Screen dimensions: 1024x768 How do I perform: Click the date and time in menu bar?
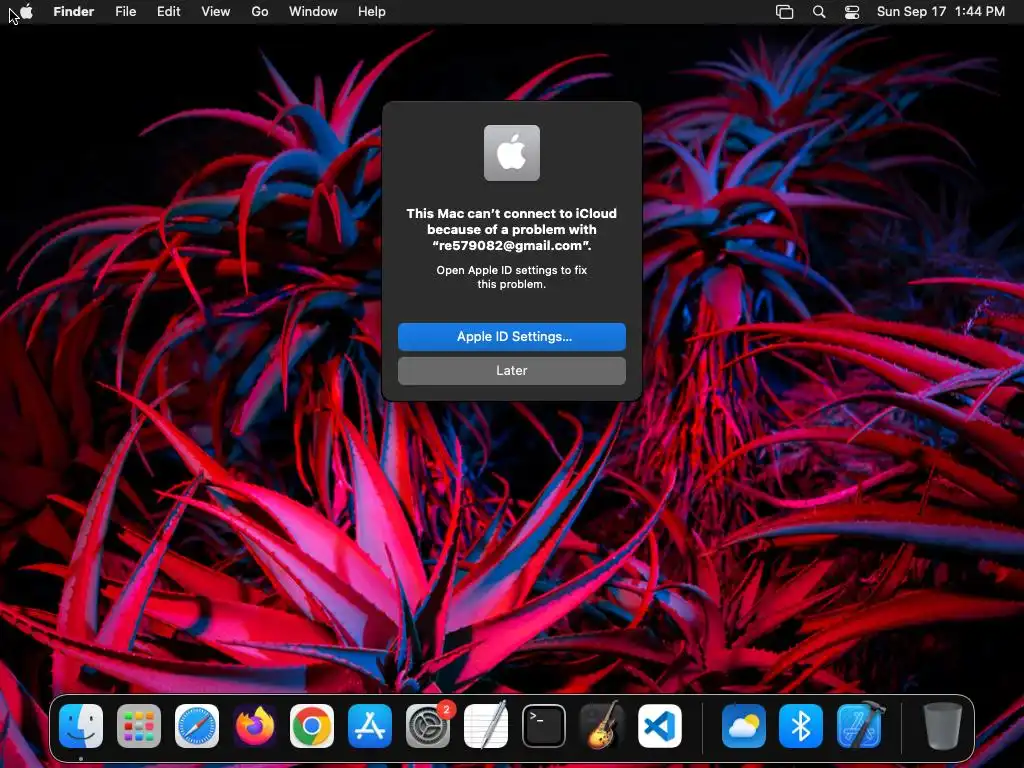[940, 12]
